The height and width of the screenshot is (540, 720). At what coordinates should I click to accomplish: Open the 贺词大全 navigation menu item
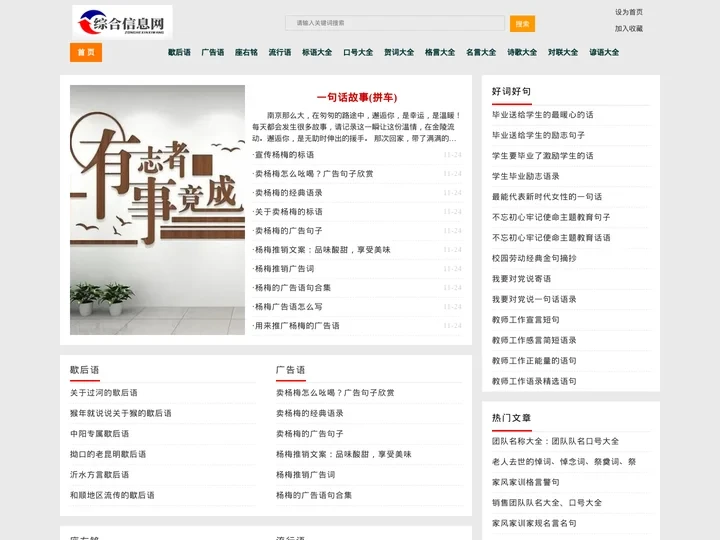pos(399,52)
